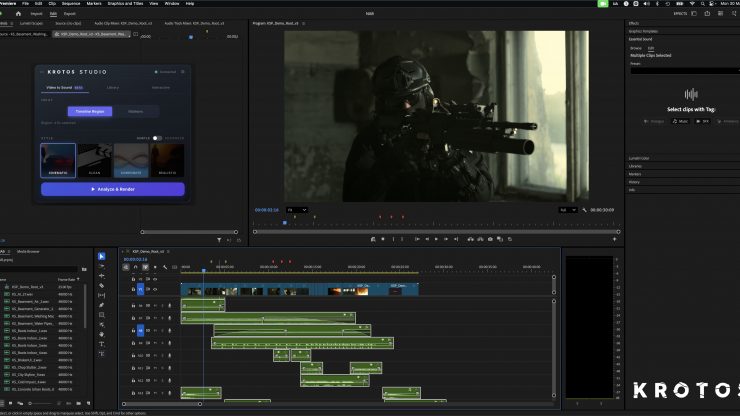Add a marker from timeline header
740x416 pixels.
(x=155, y=267)
